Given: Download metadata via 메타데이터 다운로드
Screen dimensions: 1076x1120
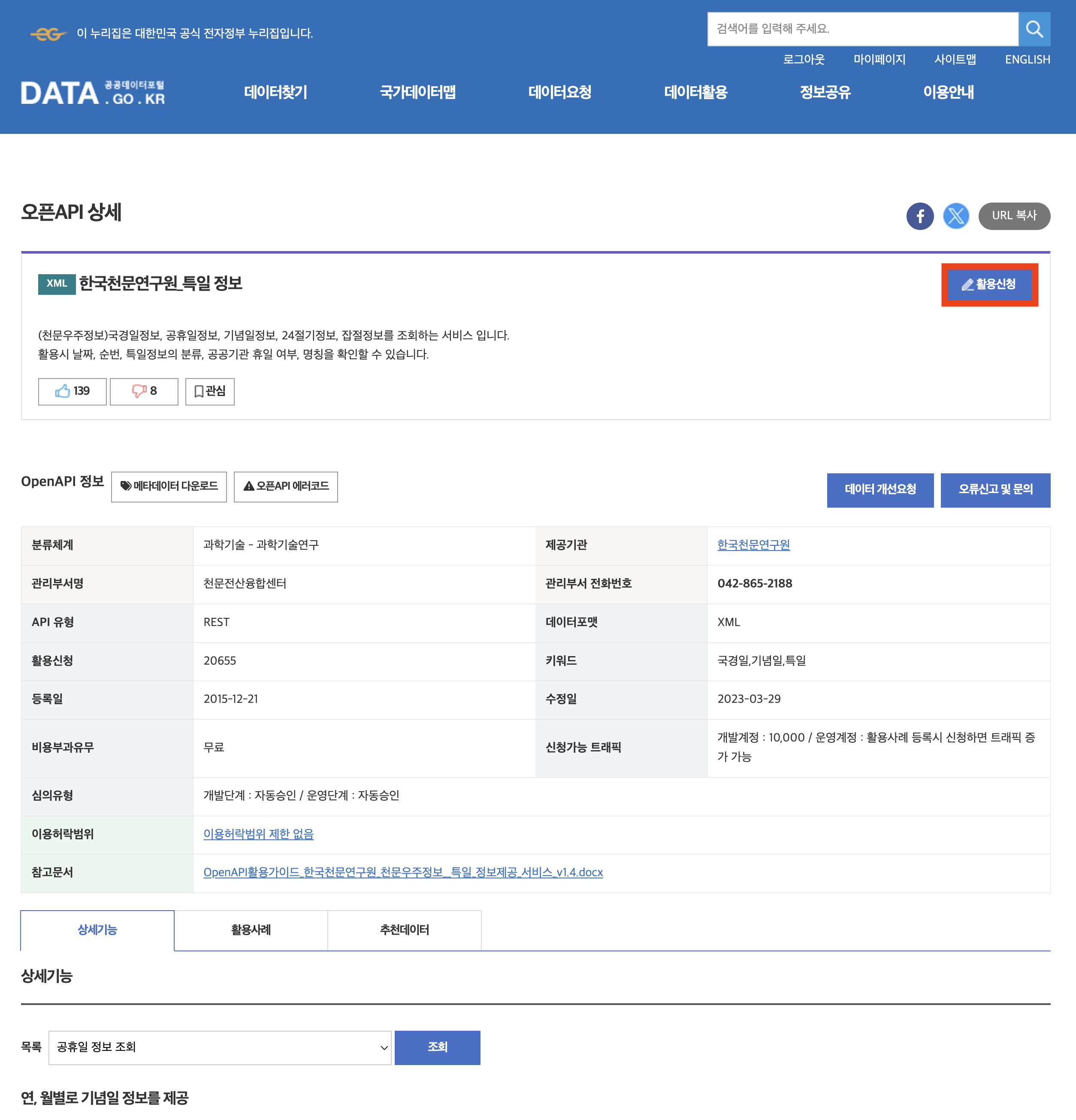Looking at the screenshot, I should point(169,486).
